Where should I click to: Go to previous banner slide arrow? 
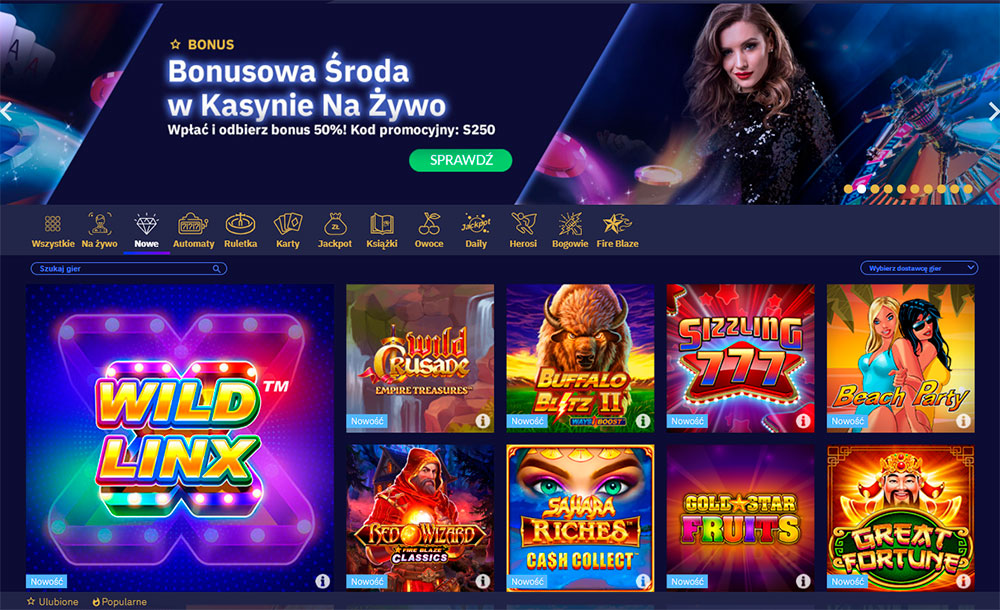6,112
